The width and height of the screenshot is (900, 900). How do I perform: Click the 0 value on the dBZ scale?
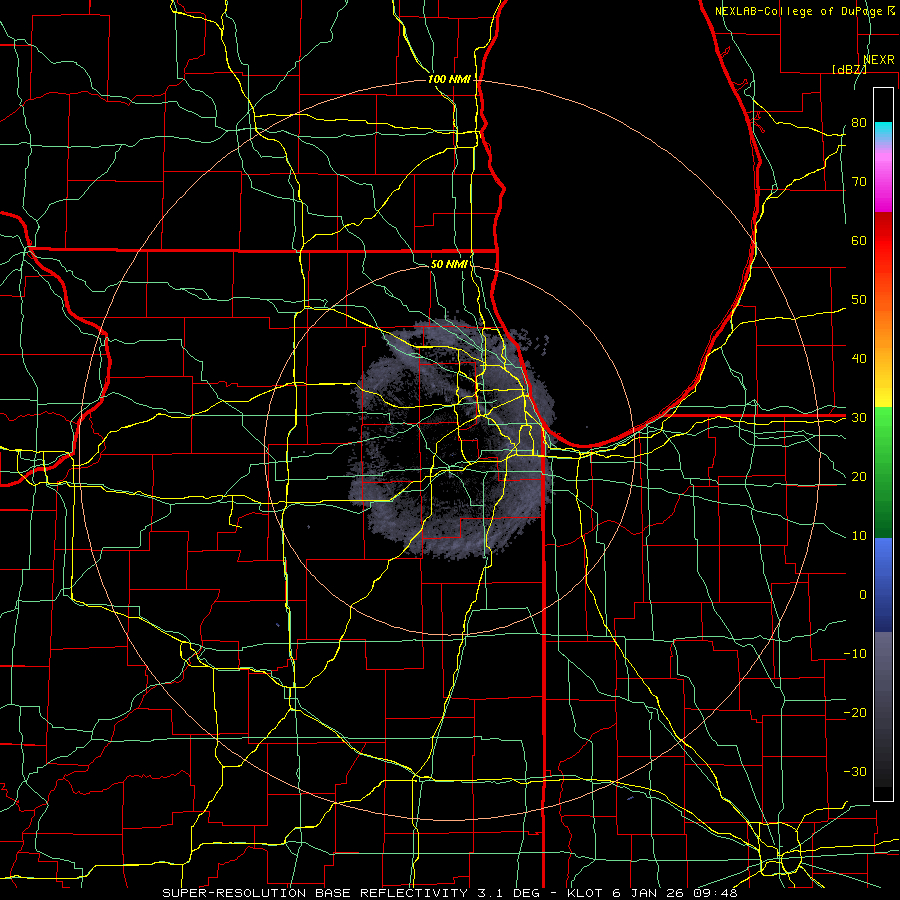click(863, 595)
